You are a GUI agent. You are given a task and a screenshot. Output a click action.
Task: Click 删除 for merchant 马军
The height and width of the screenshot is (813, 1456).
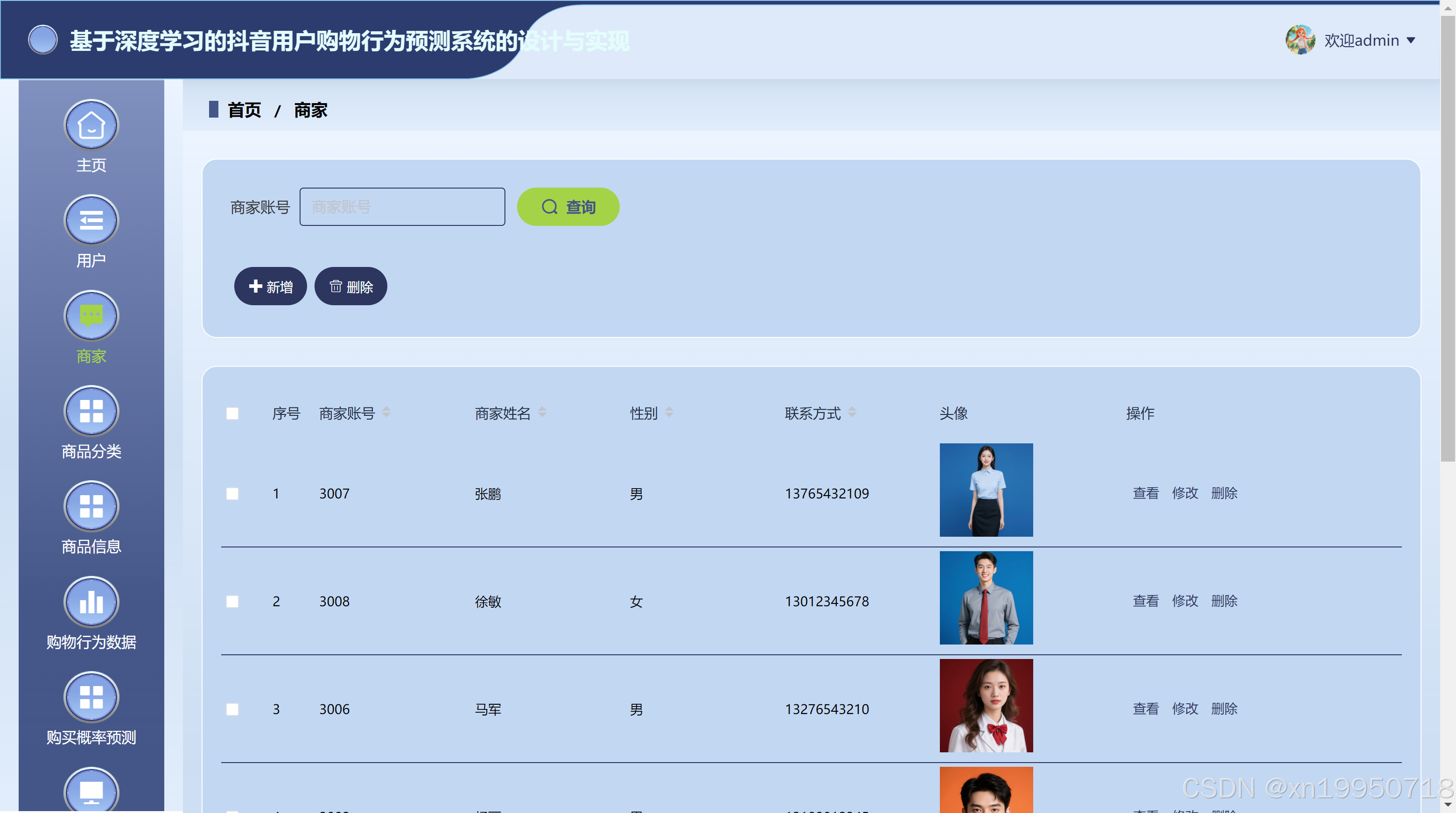point(1224,709)
